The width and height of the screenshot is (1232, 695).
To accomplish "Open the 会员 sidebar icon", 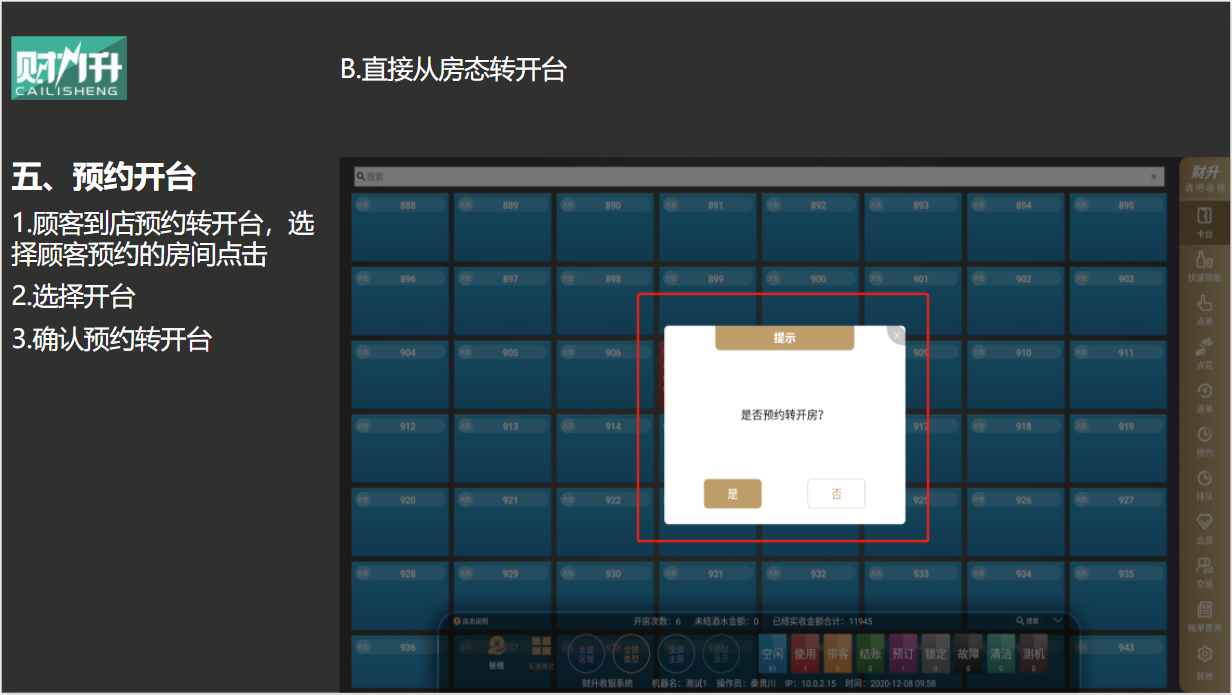I will pos(1205,528).
